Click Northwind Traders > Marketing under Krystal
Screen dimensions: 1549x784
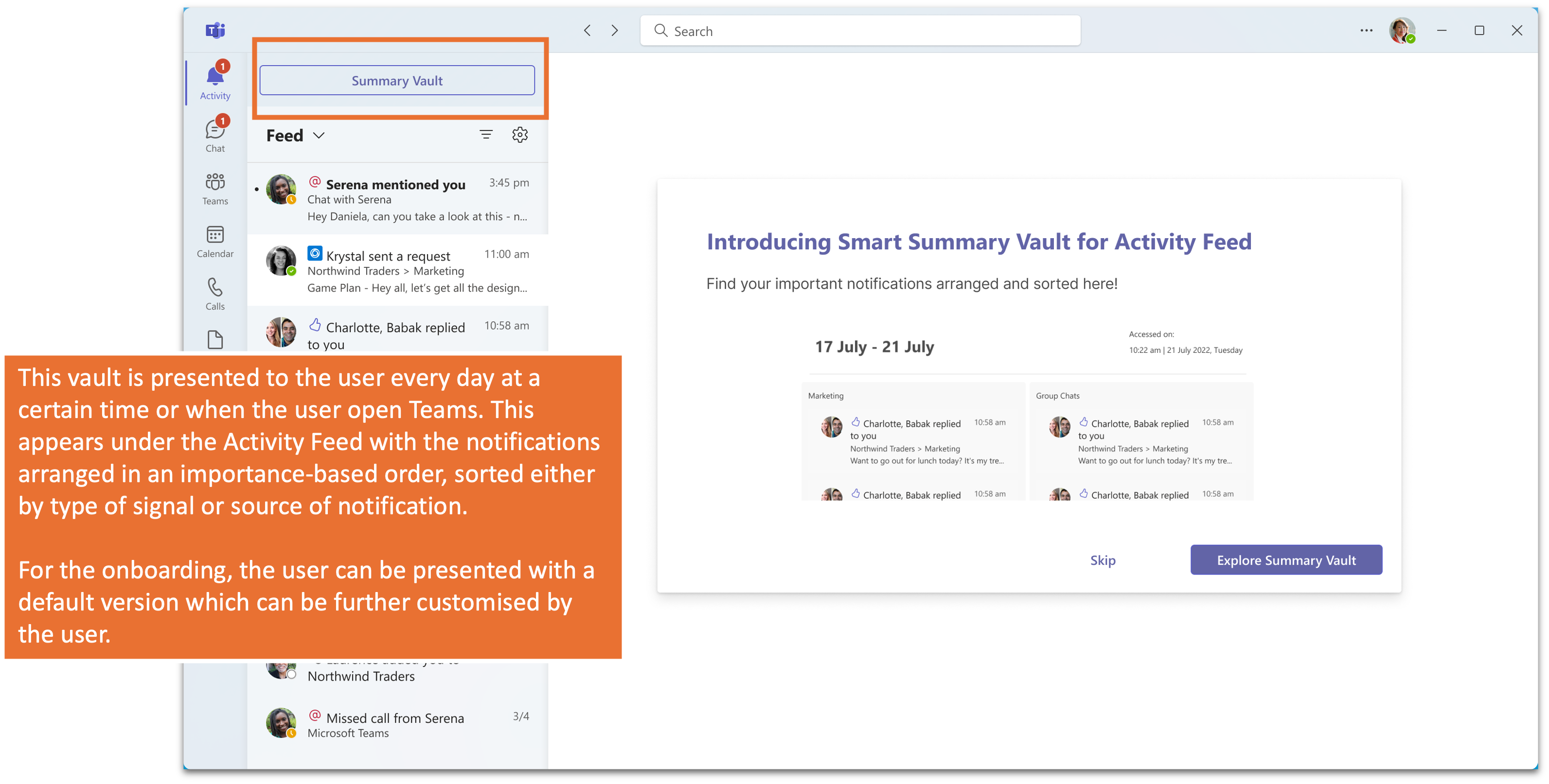[386, 272]
